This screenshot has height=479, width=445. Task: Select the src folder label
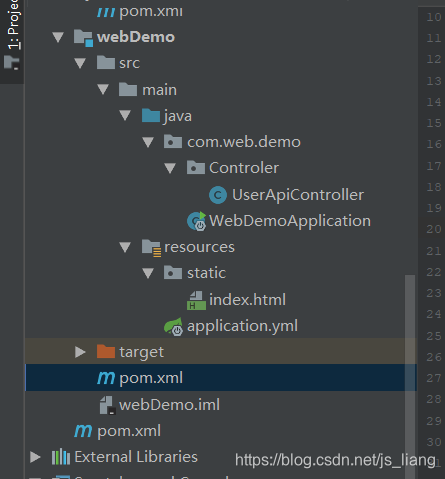(x=129, y=63)
